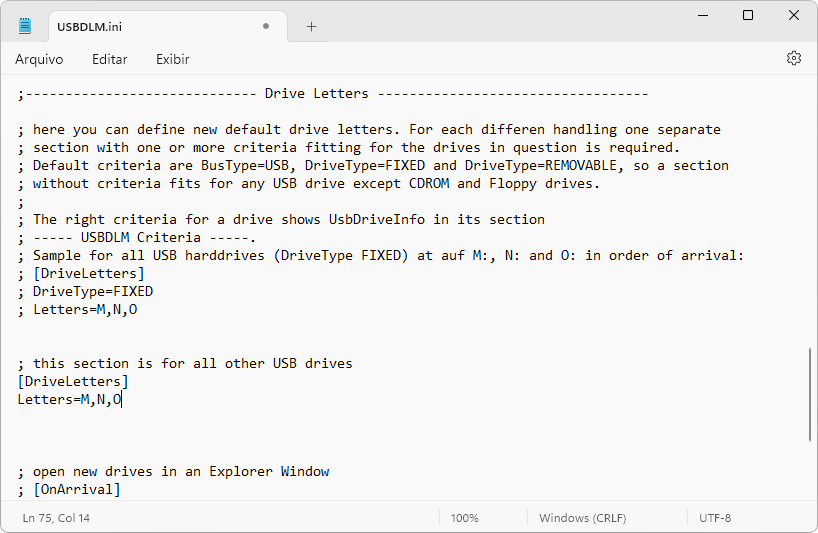Click the commented '; Letters=M,N,O' line
Image resolution: width=818 pixels, height=533 pixels.
click(x=78, y=310)
